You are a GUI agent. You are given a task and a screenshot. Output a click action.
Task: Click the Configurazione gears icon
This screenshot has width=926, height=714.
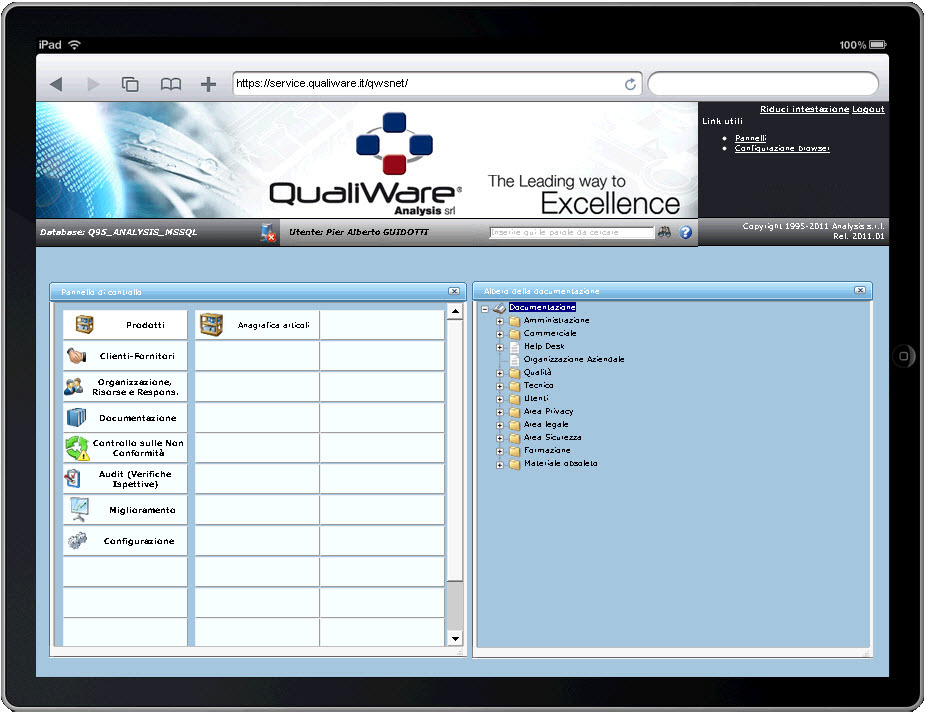click(77, 540)
